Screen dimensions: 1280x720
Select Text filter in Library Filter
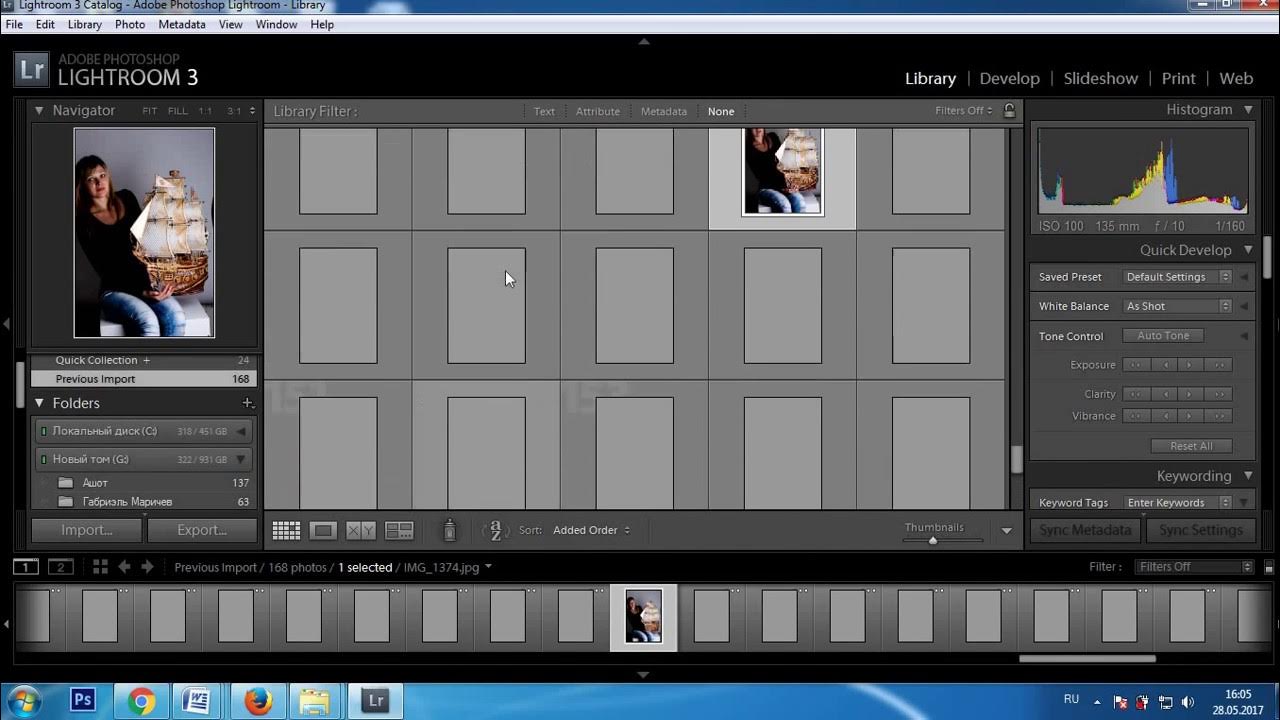[x=544, y=112]
